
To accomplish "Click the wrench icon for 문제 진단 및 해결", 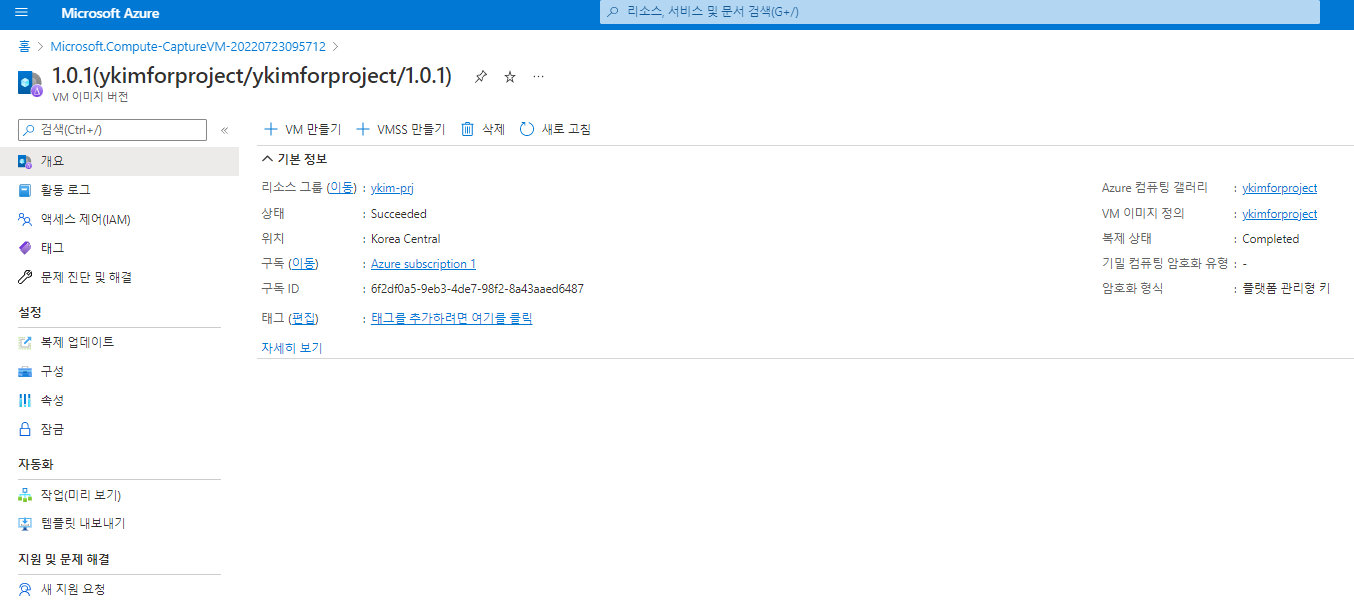I will 25,277.
